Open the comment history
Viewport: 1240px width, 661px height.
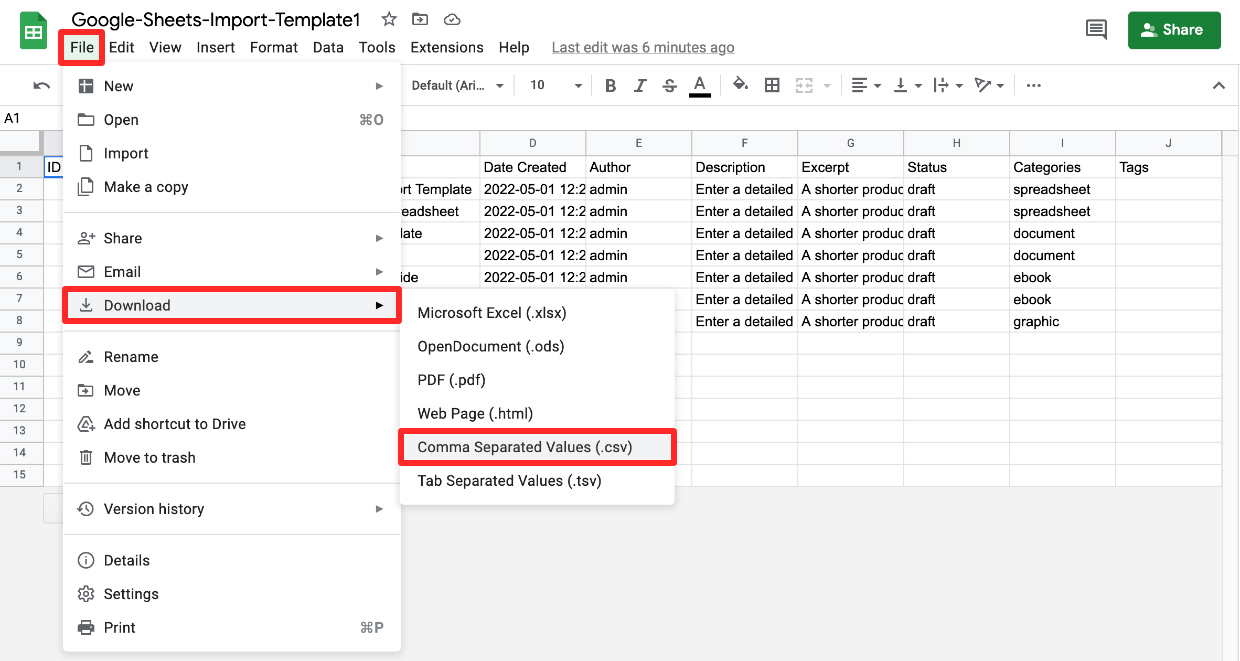click(1095, 30)
